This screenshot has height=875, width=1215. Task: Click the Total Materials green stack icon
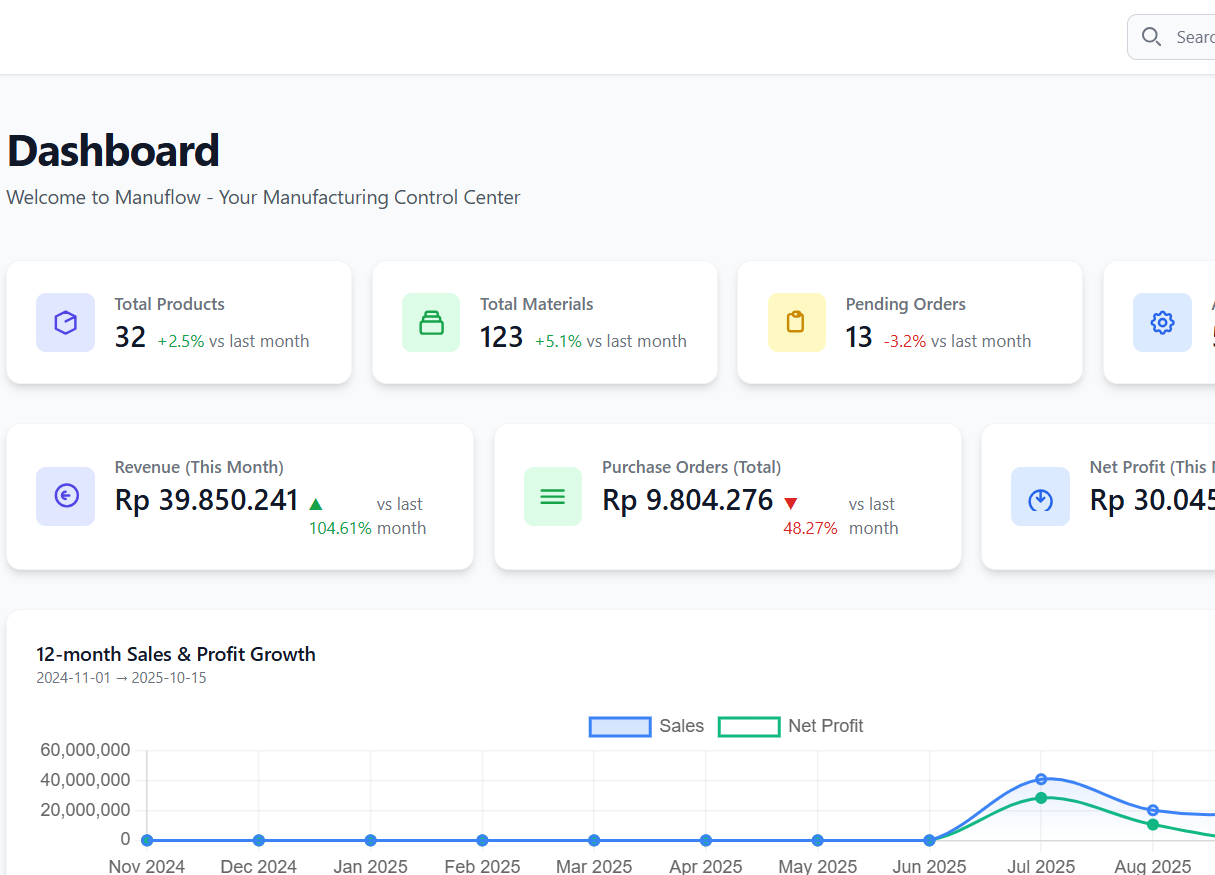click(431, 322)
